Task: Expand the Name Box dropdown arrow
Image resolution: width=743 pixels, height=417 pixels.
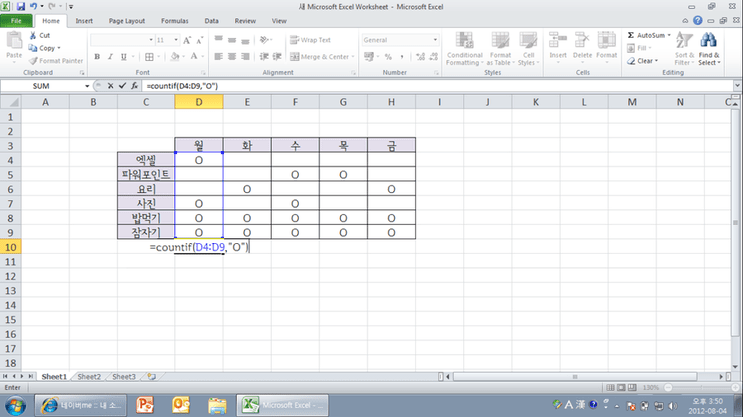Action: [x=87, y=86]
